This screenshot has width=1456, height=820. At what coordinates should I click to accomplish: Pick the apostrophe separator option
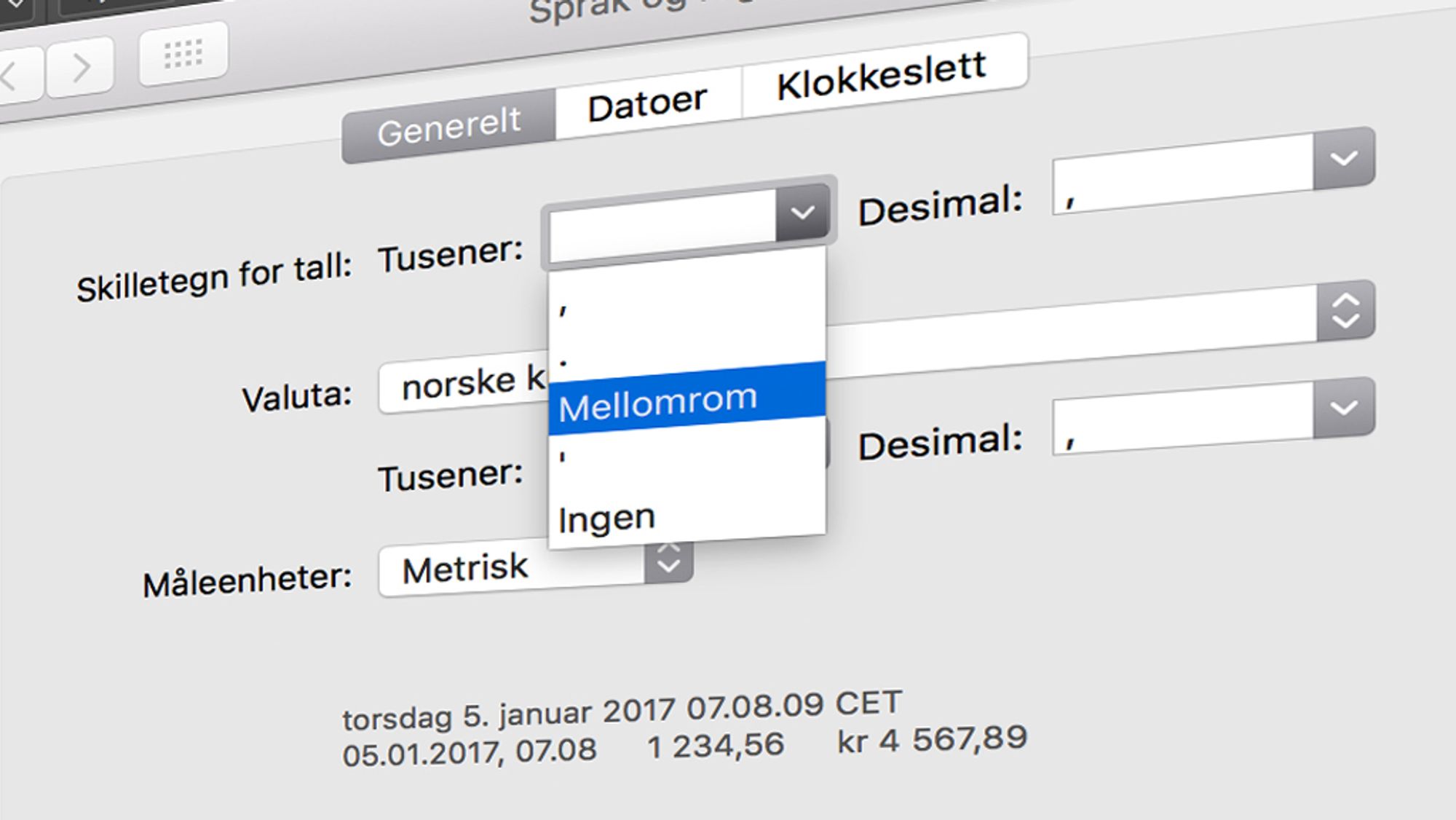coord(684,459)
